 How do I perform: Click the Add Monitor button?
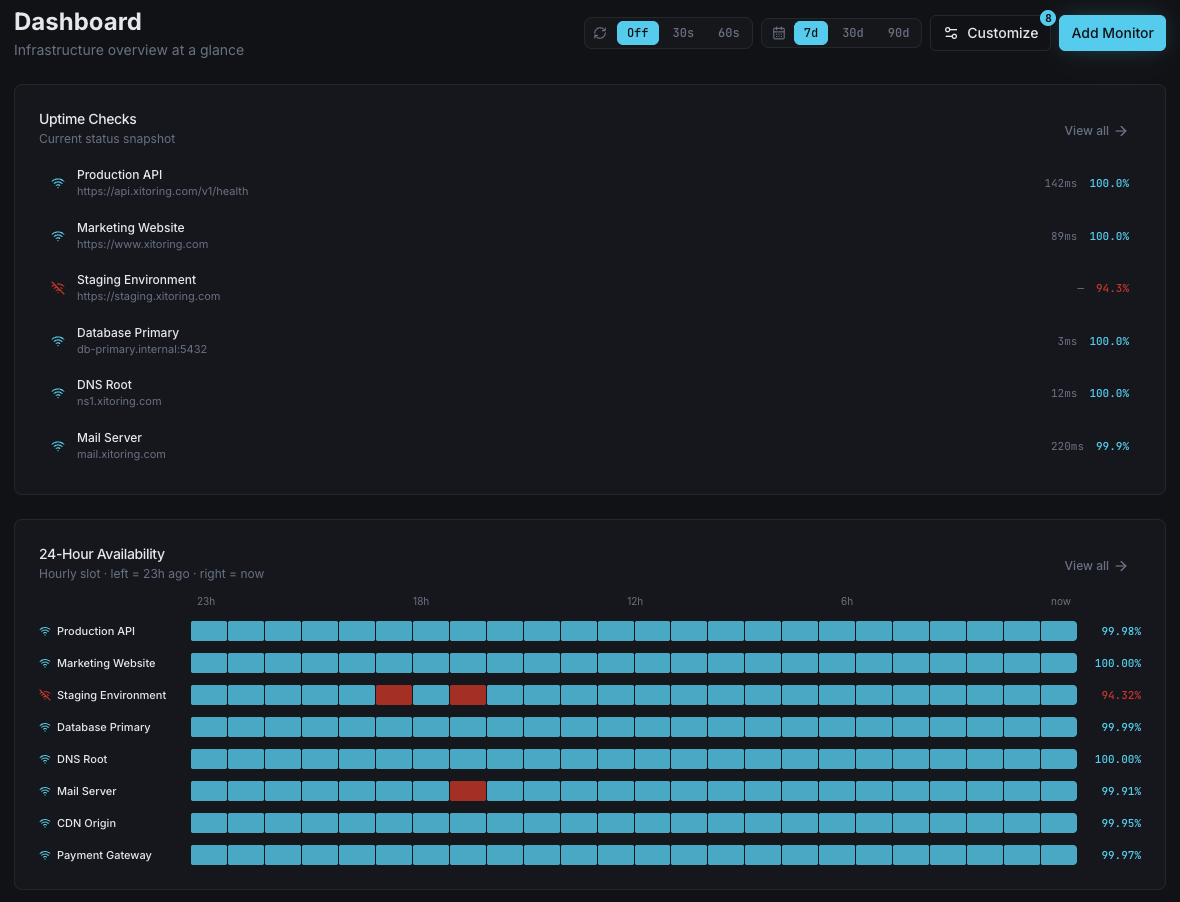1112,32
